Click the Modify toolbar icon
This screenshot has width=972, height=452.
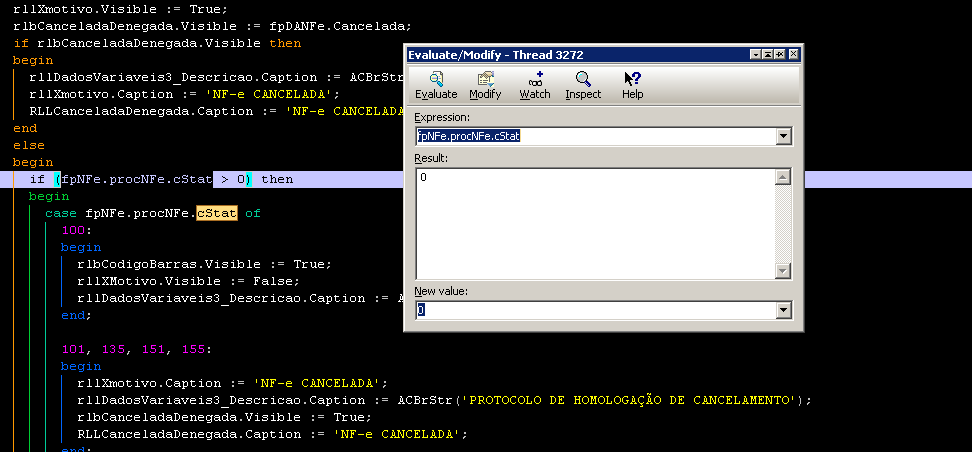point(485,86)
